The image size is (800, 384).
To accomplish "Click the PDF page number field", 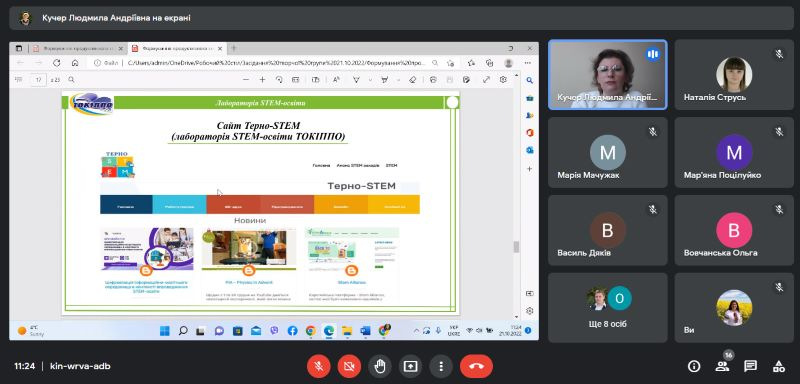I will click(38, 80).
